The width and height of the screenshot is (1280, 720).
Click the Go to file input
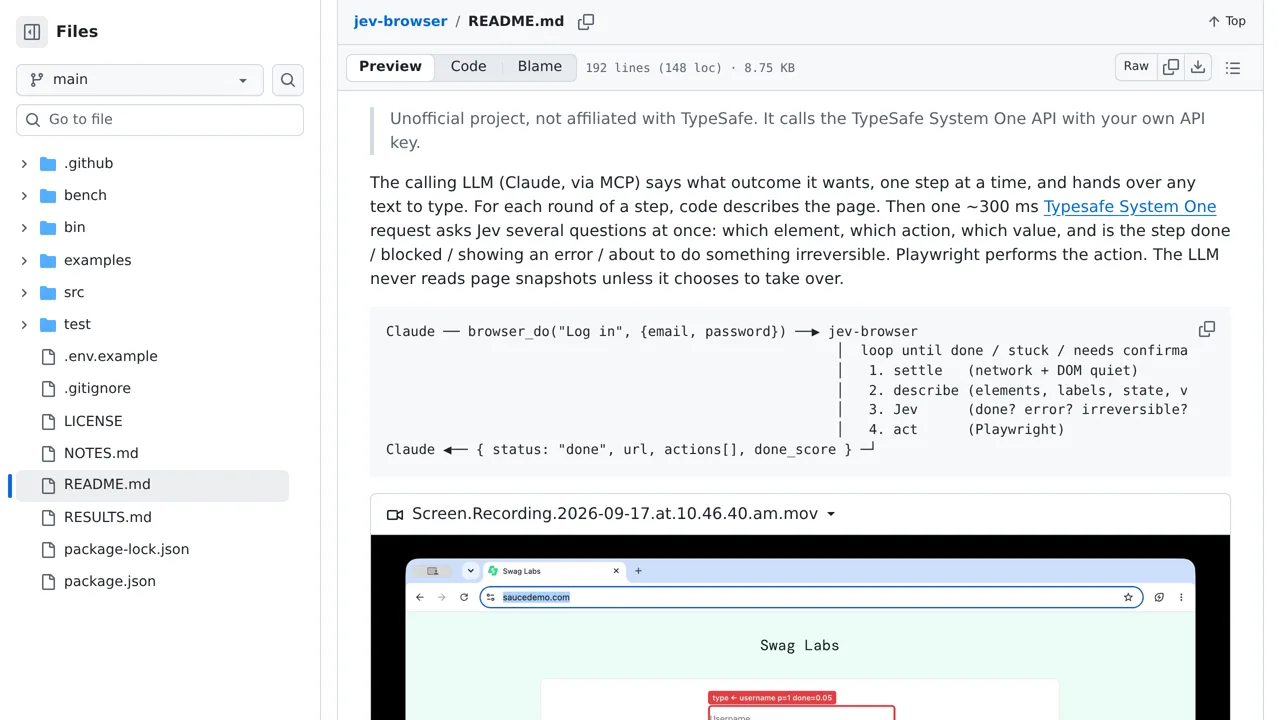[x=160, y=120]
